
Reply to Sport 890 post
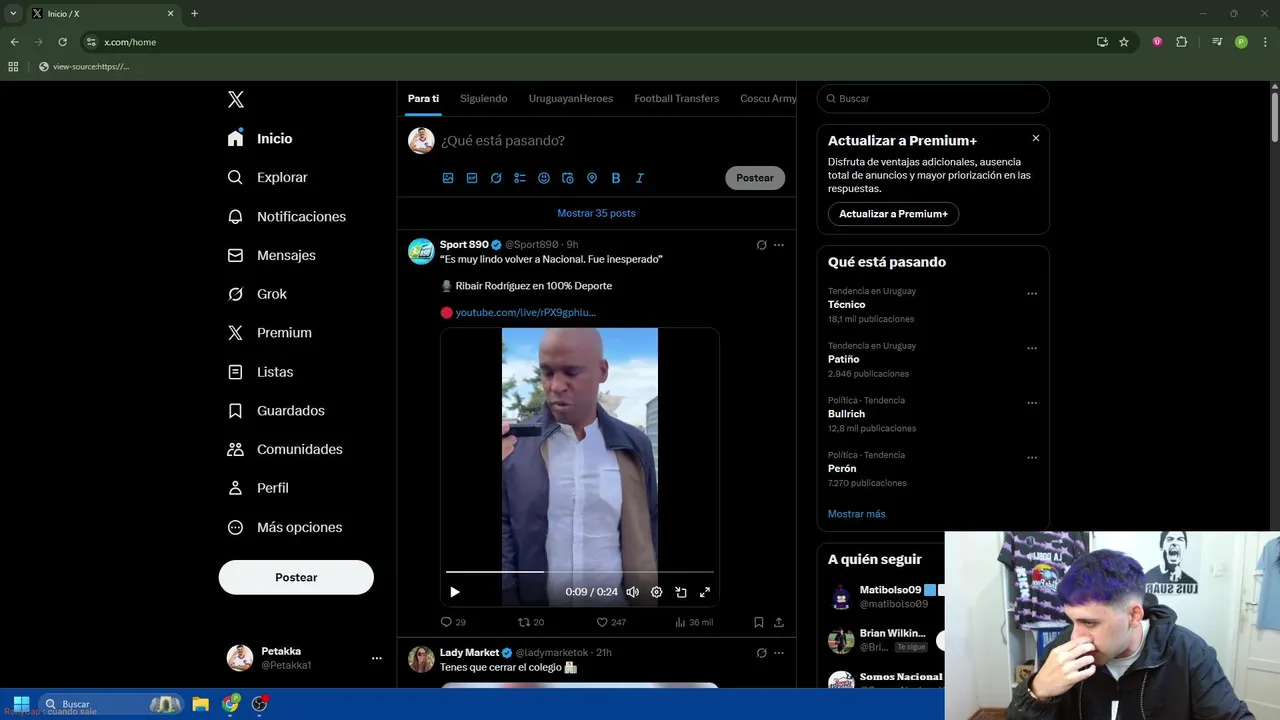click(453, 622)
